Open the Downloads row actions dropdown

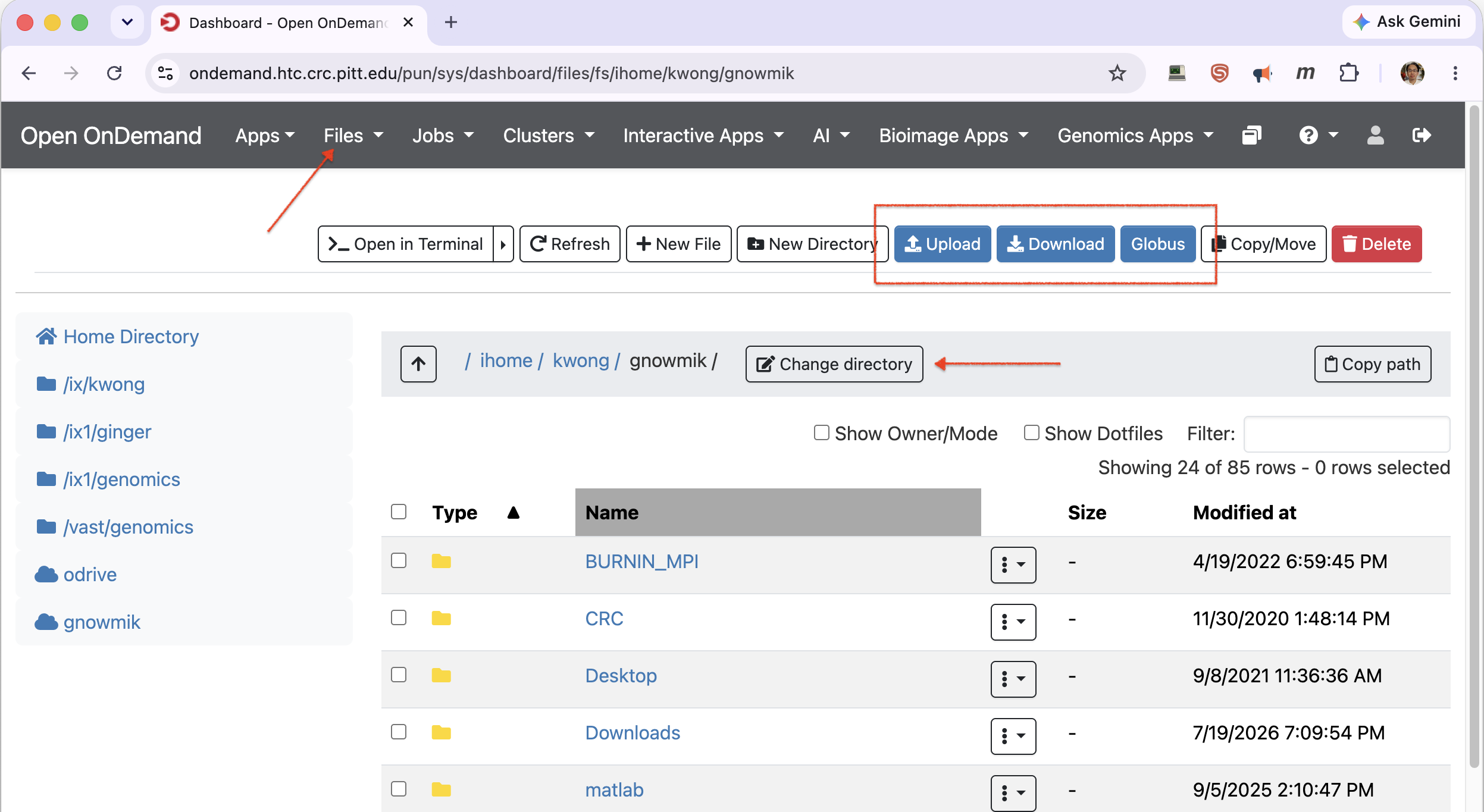click(x=1013, y=736)
